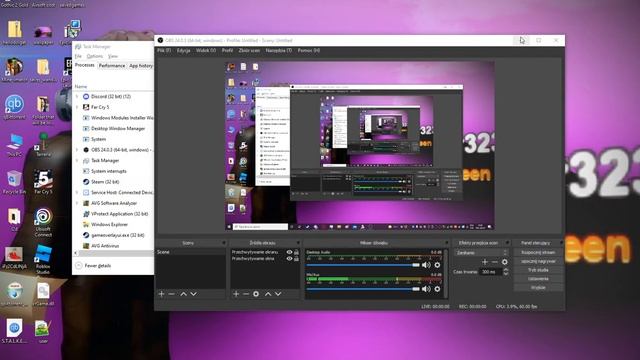Expand Task Manager process row

tap(77, 160)
